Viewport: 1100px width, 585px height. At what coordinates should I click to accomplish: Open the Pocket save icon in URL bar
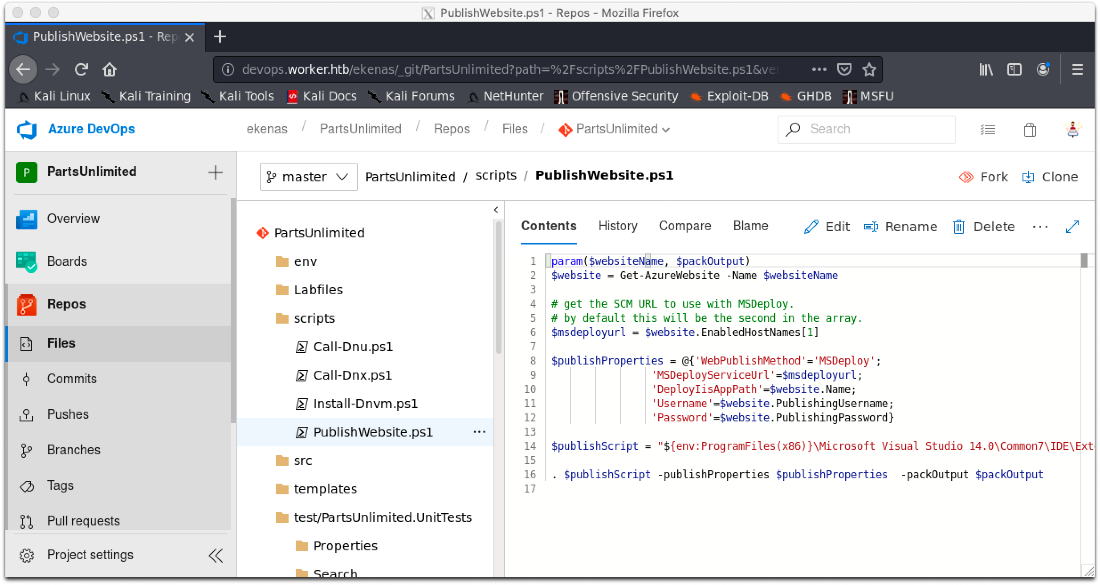pos(845,69)
